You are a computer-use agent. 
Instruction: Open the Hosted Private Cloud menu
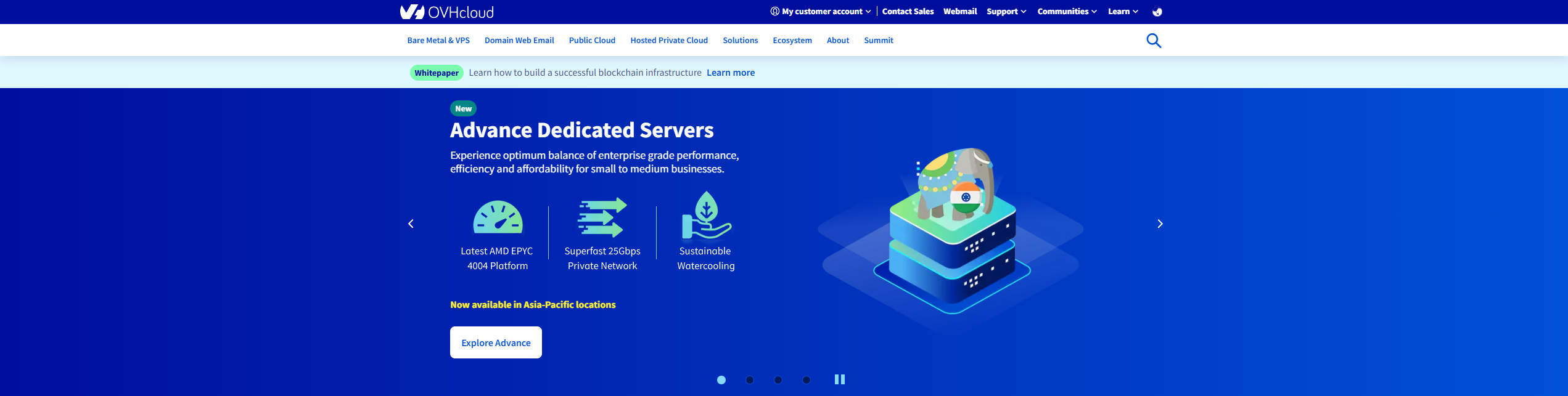[669, 41]
